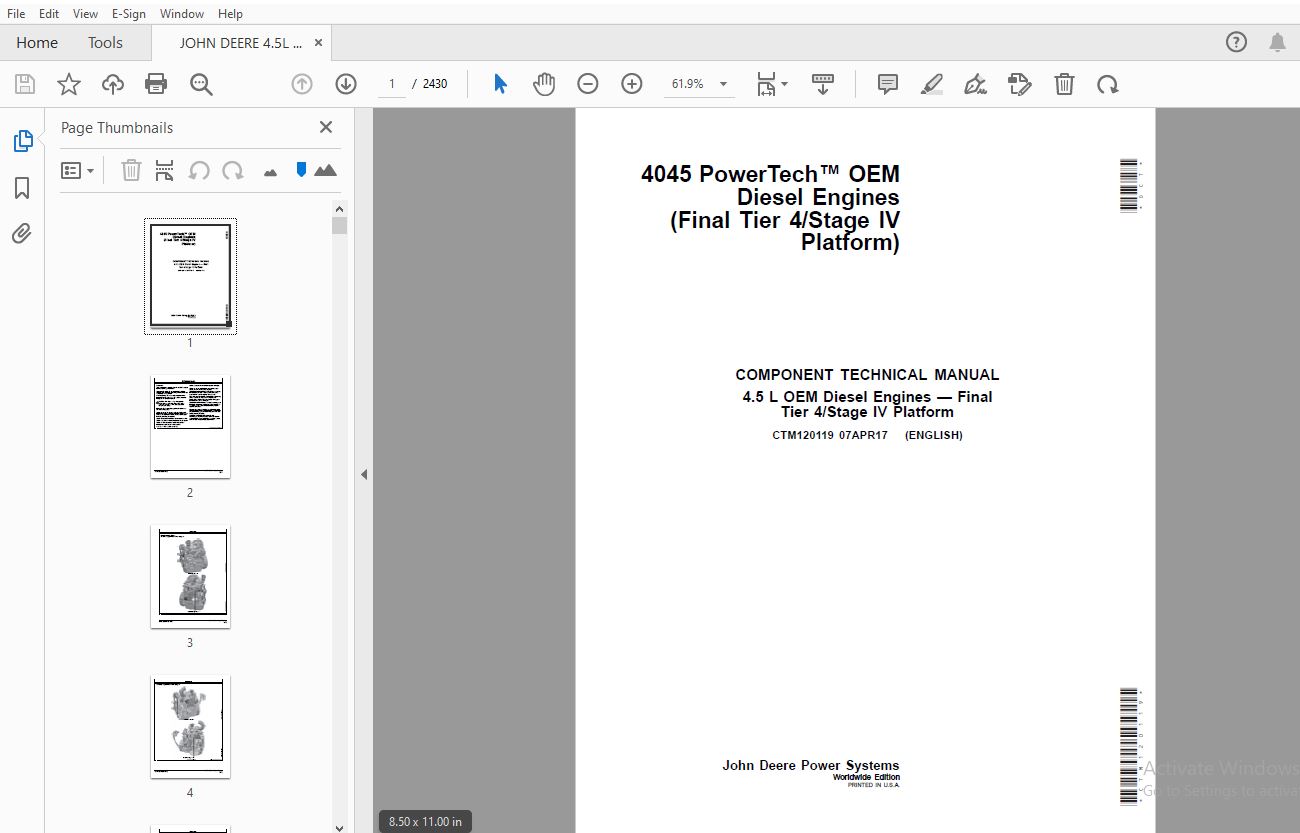Viewport: 1300px width, 833px height.
Task: Open the Bookmarks side panel
Action: click(22, 188)
